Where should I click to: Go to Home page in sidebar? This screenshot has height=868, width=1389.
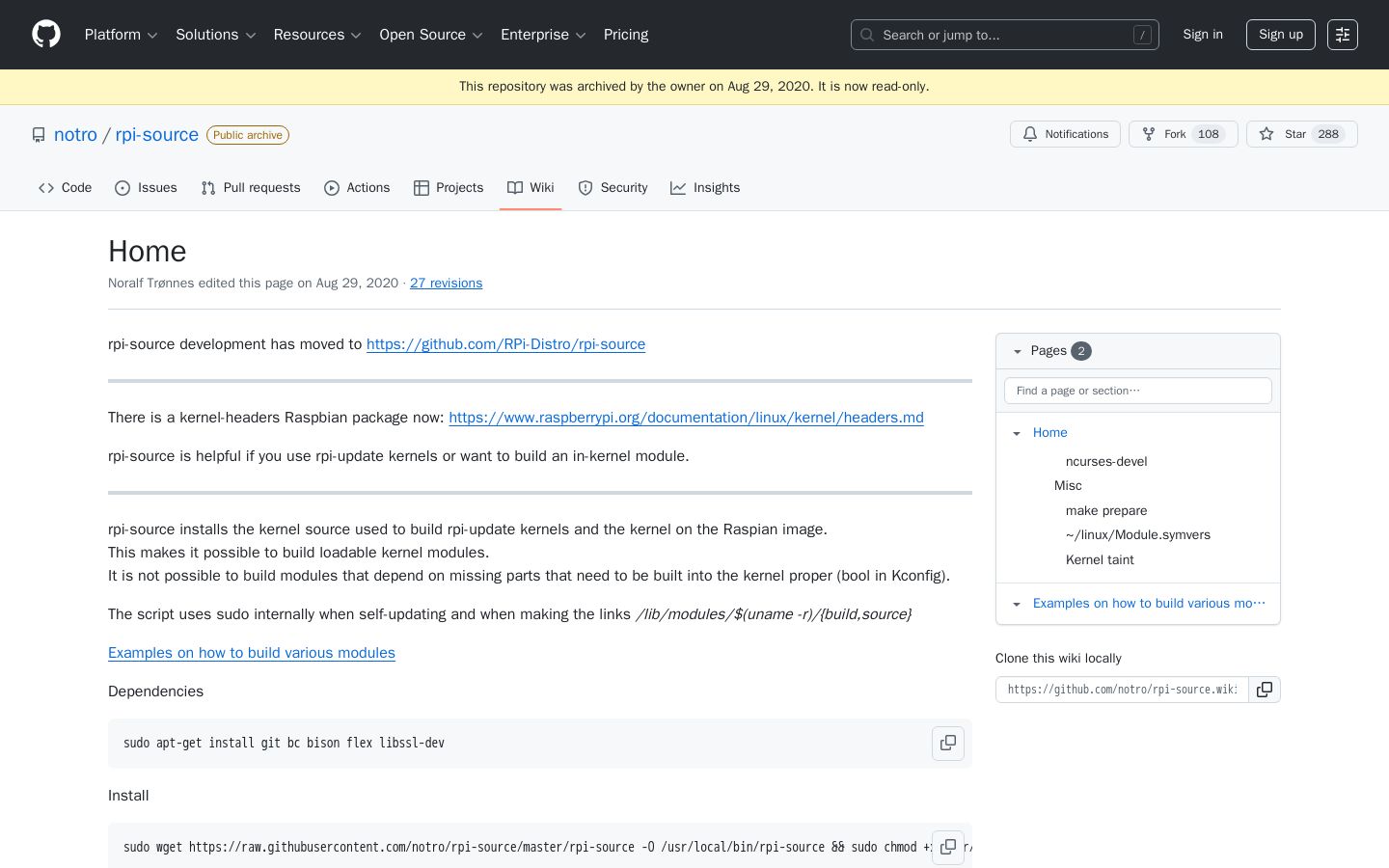coord(1050,433)
